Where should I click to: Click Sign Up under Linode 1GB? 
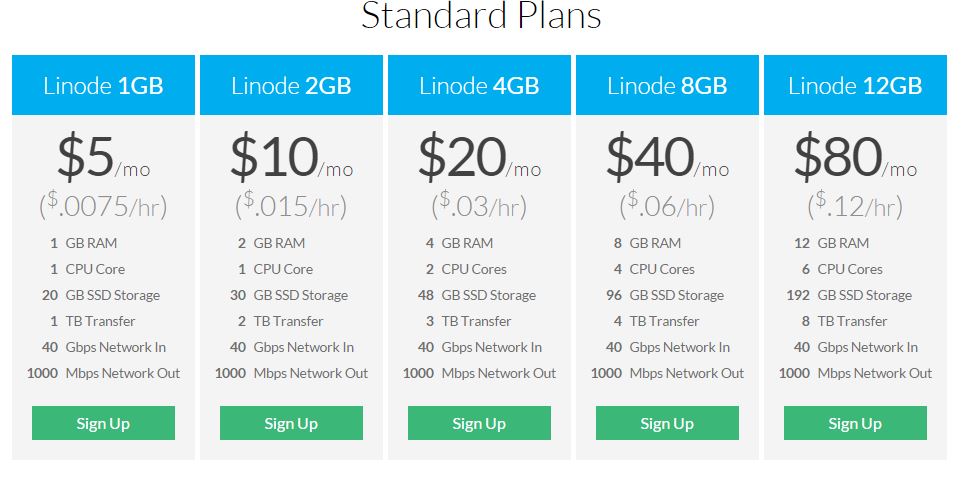pyautogui.click(x=103, y=423)
